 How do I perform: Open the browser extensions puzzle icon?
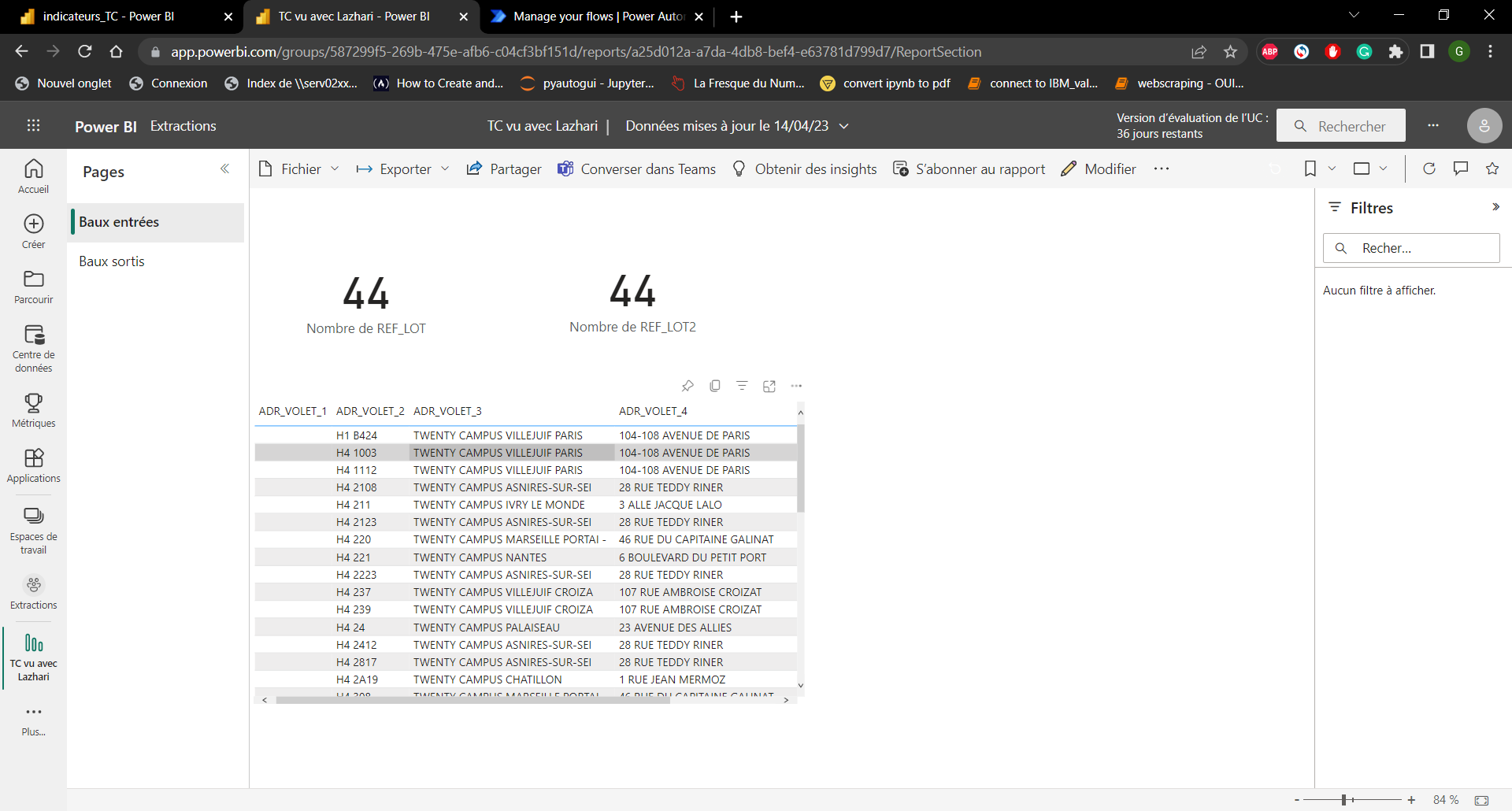point(1395,51)
